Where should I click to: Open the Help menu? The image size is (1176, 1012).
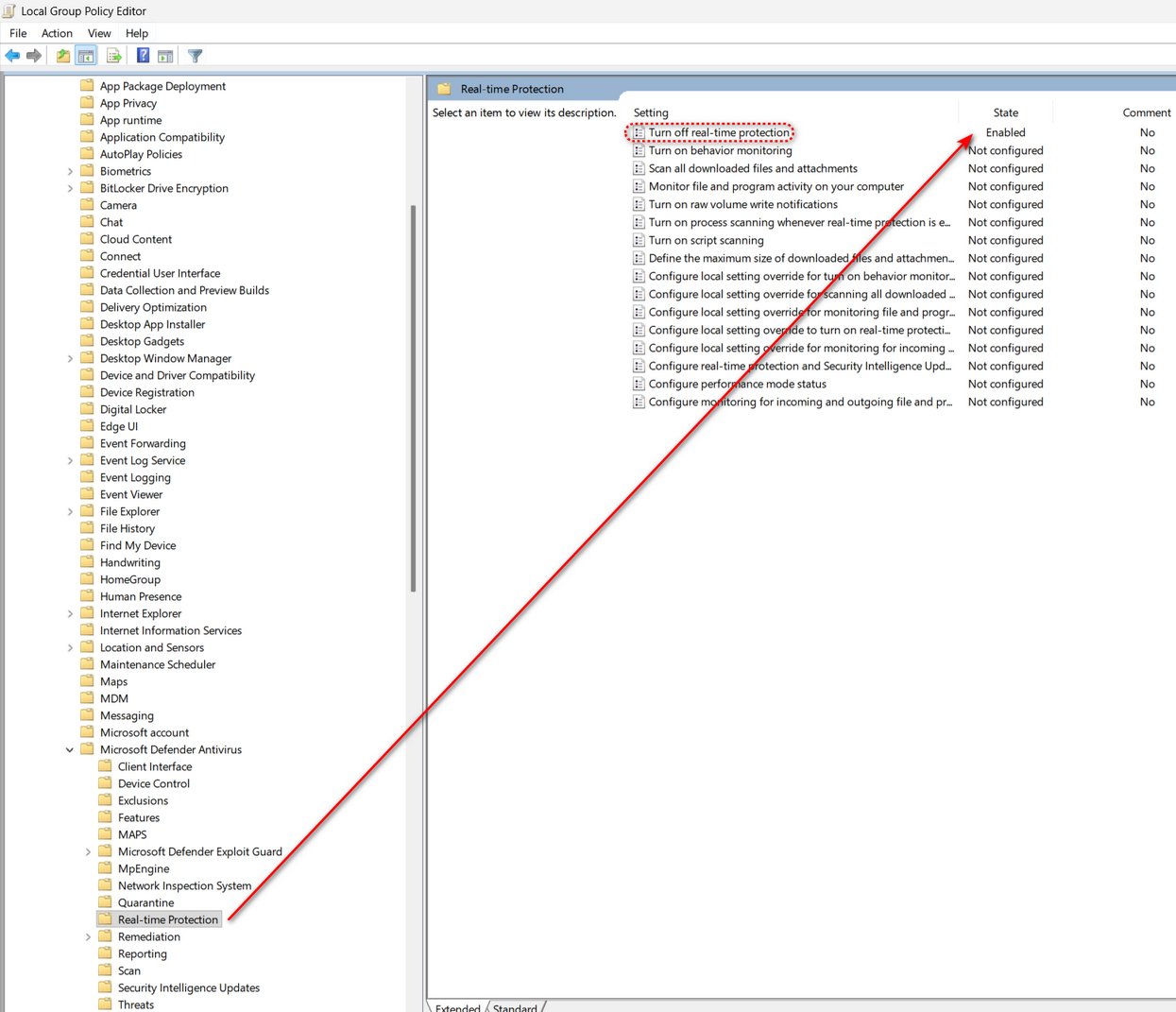(x=137, y=33)
